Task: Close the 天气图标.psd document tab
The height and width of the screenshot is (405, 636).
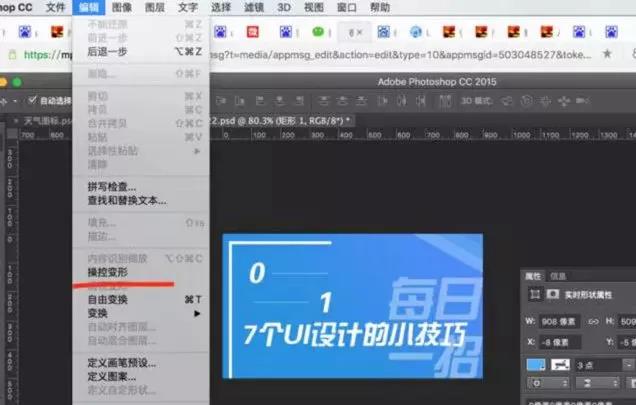Action: point(16,121)
